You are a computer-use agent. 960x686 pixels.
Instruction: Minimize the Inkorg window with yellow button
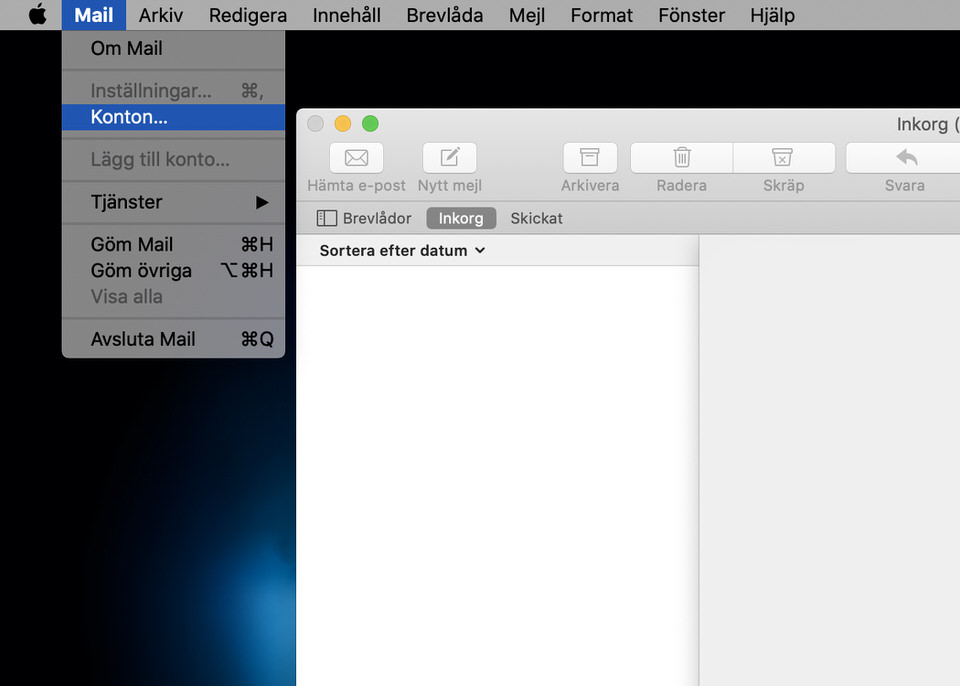coord(343,124)
